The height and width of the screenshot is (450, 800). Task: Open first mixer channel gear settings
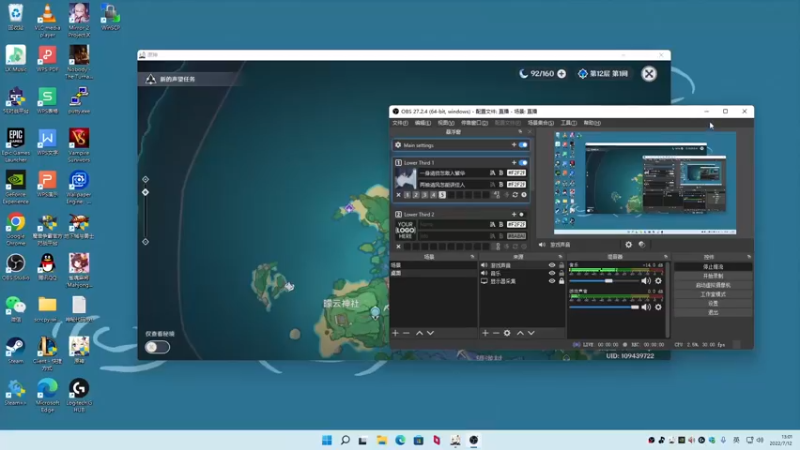coord(658,281)
